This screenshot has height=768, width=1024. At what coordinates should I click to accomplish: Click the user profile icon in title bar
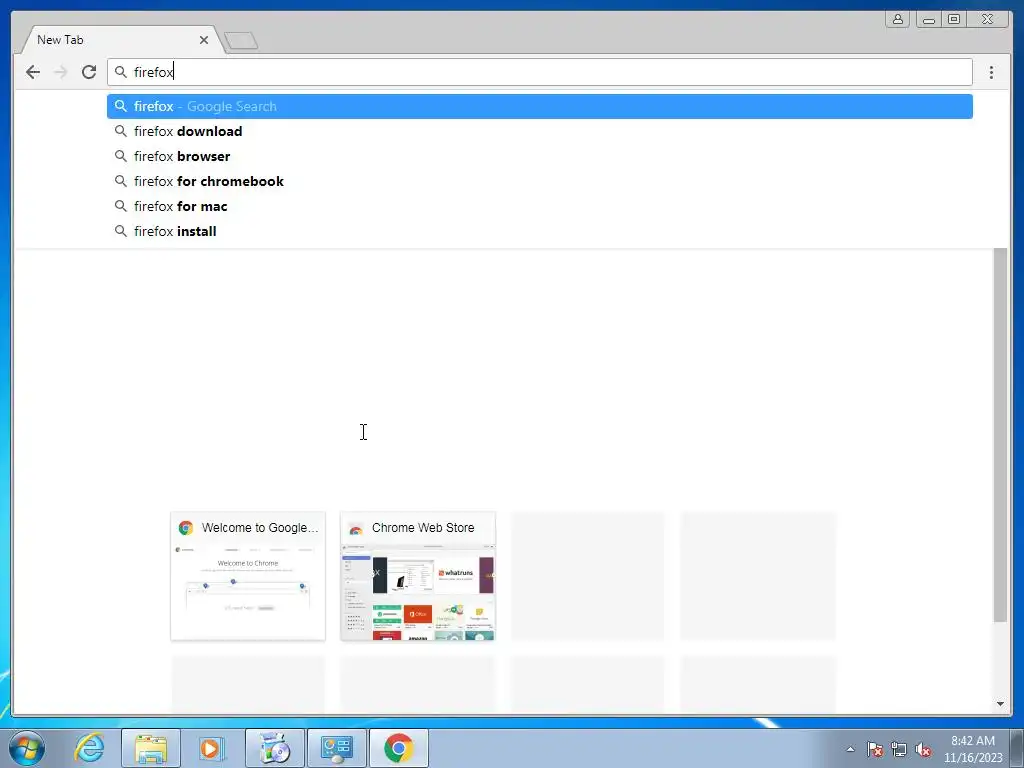(897, 19)
